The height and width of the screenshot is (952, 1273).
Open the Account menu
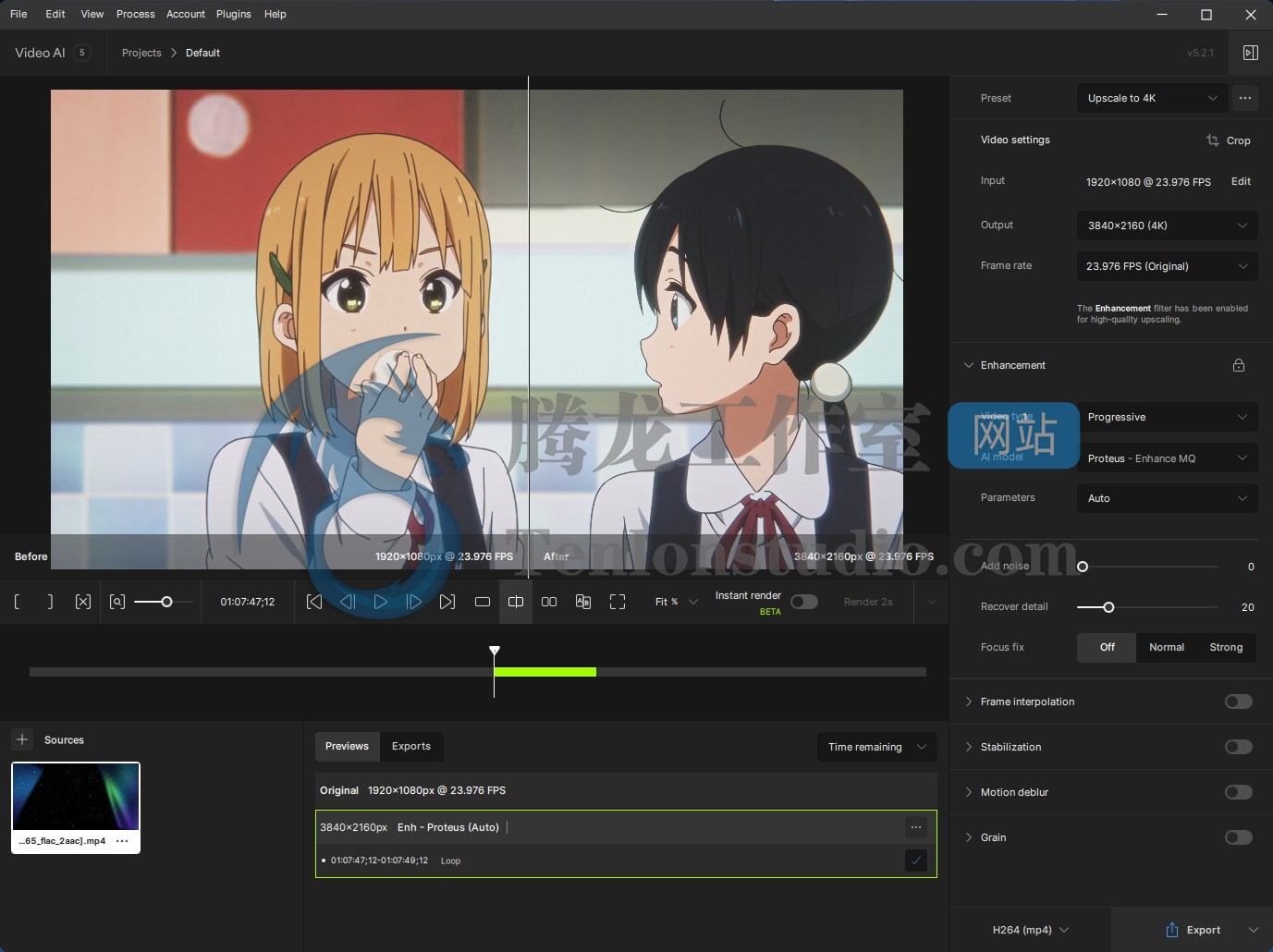coord(186,14)
